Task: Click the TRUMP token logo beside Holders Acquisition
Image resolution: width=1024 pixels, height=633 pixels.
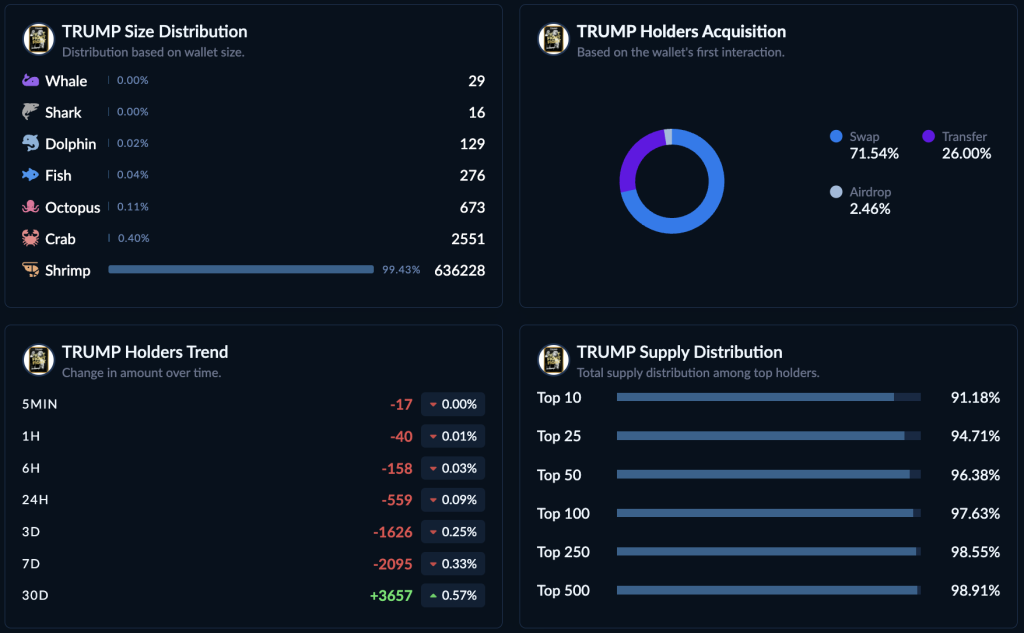Action: point(553,39)
